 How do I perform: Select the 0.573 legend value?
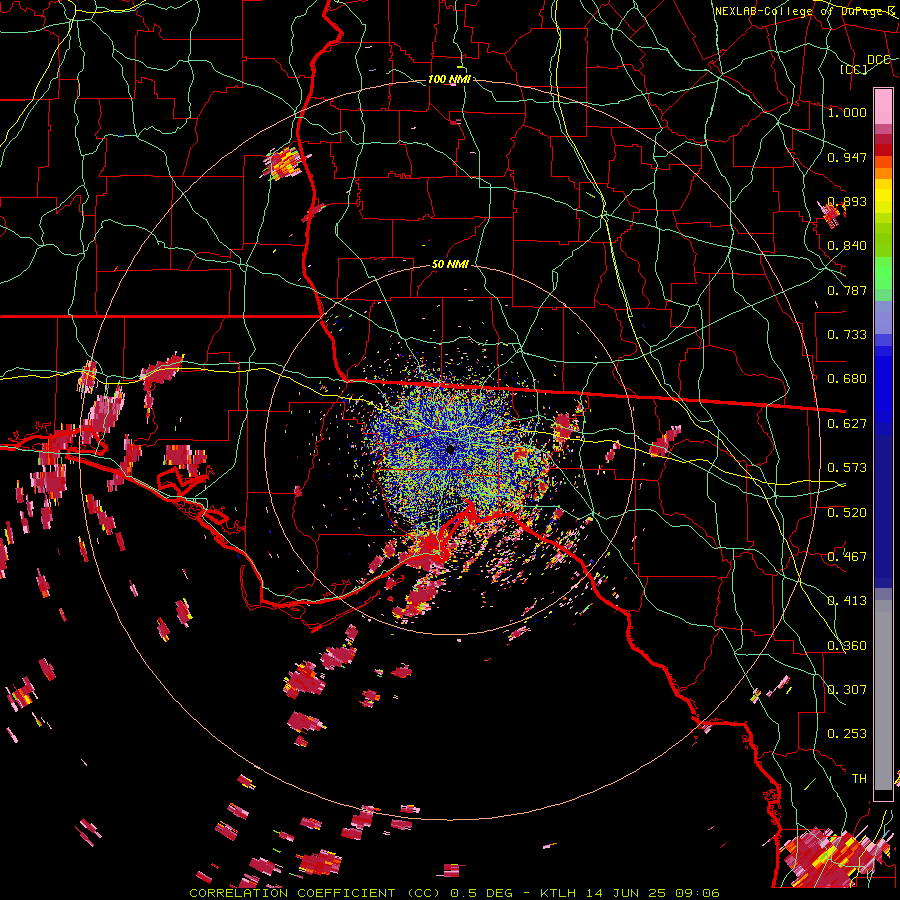pyautogui.click(x=847, y=468)
